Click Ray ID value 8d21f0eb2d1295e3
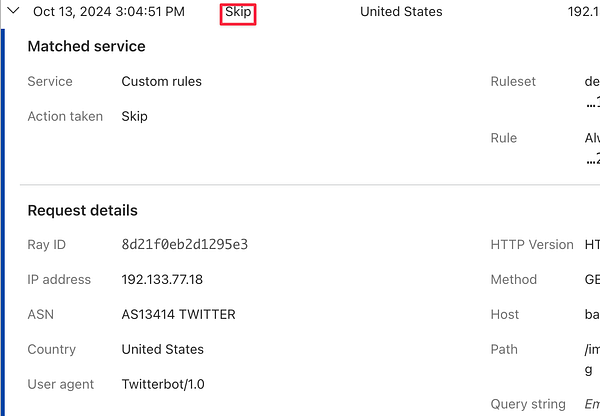The width and height of the screenshot is (600, 416). point(184,244)
